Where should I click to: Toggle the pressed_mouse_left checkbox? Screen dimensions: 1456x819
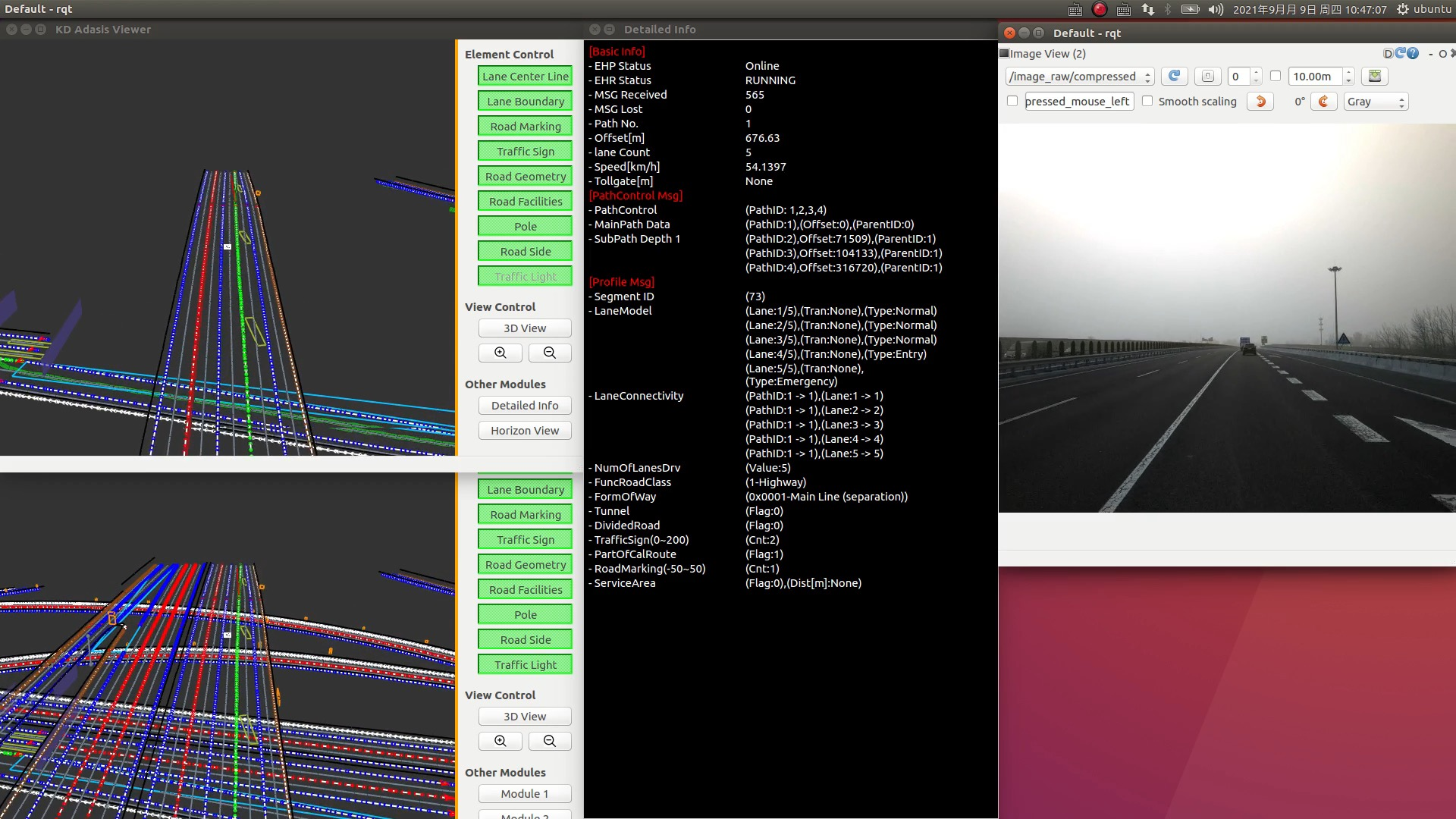(x=1012, y=100)
